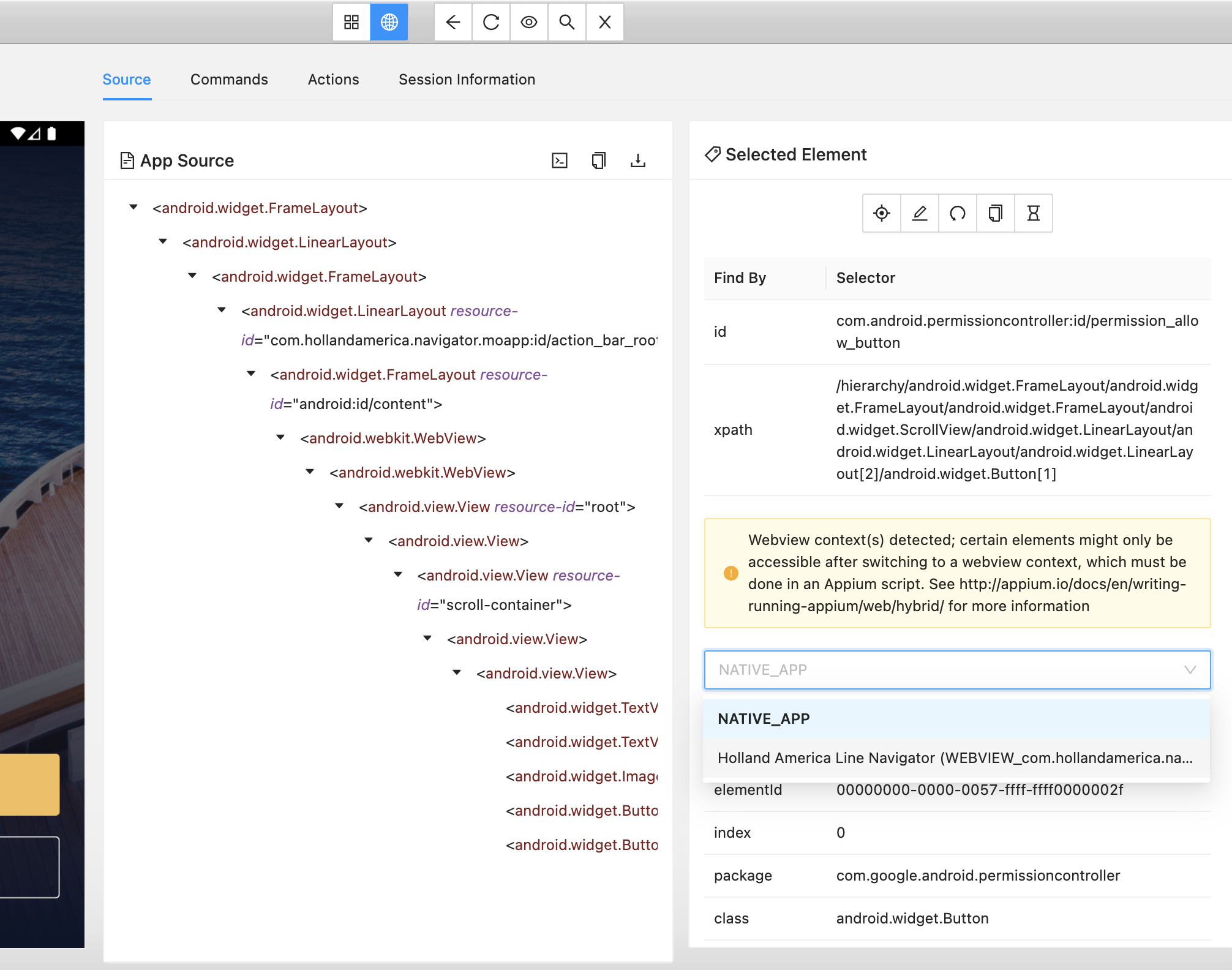This screenshot has width=1232, height=970.
Task: Click the android.widget.Button class value
Action: pyautogui.click(x=912, y=919)
